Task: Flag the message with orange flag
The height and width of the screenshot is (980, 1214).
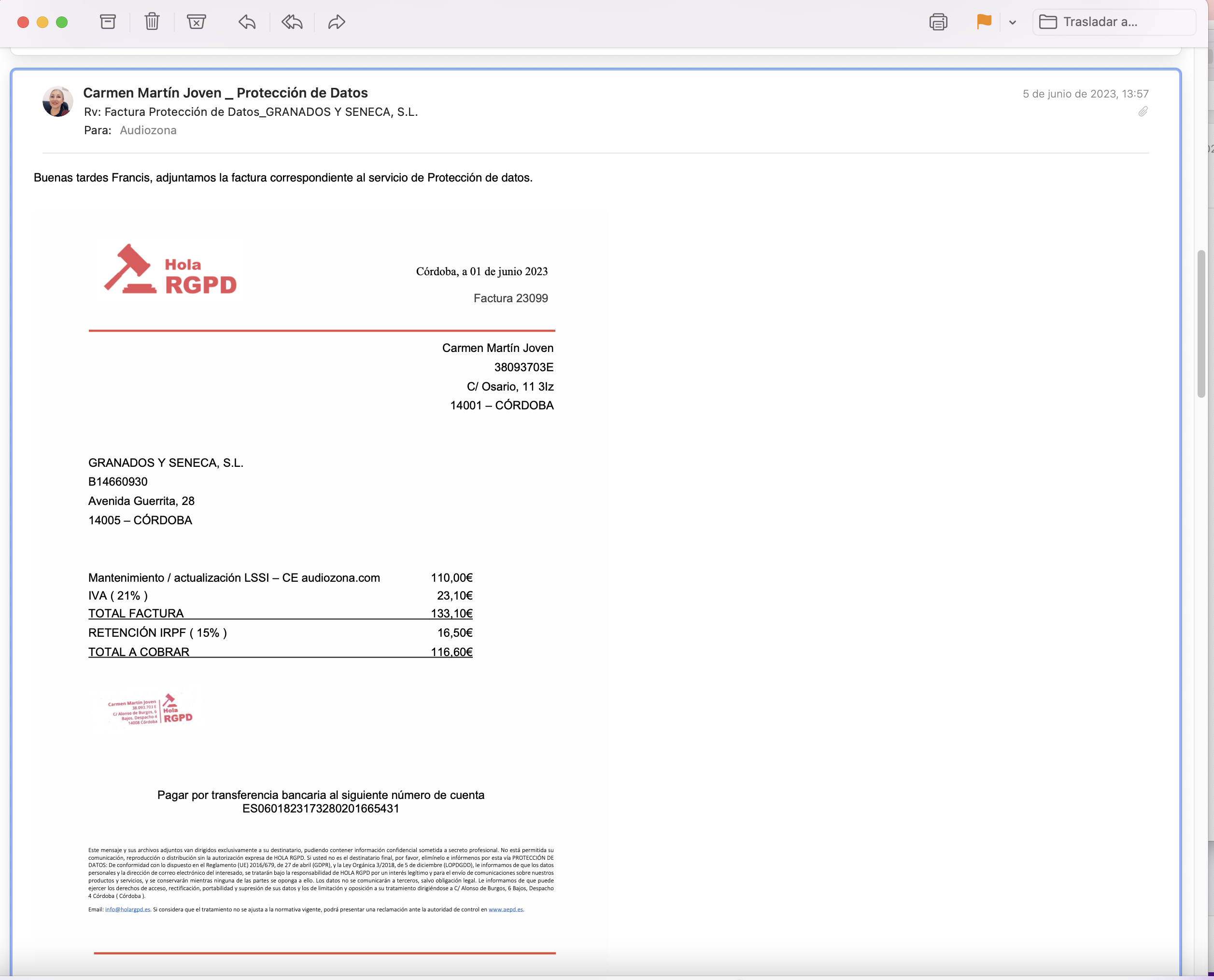Action: tap(984, 21)
